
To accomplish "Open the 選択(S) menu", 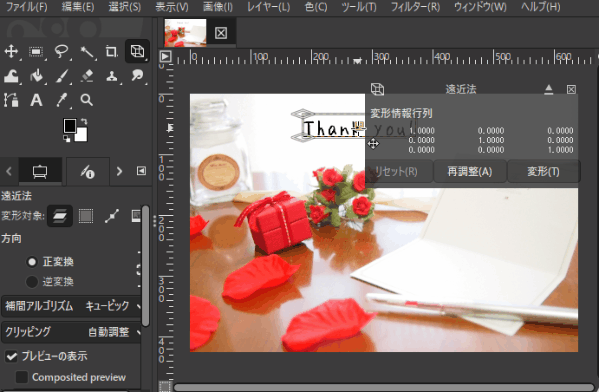I will coord(125,7).
